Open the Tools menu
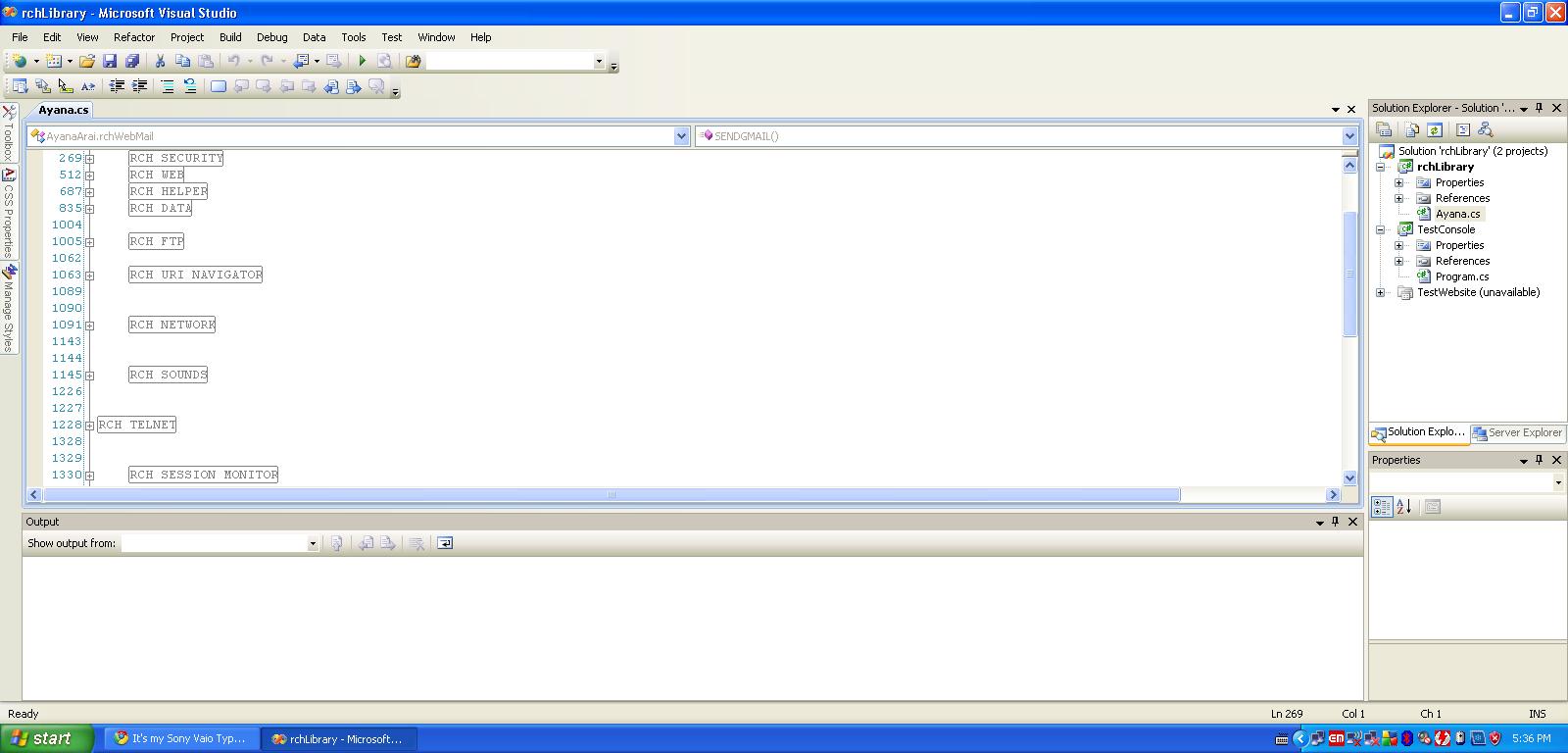 [x=354, y=37]
